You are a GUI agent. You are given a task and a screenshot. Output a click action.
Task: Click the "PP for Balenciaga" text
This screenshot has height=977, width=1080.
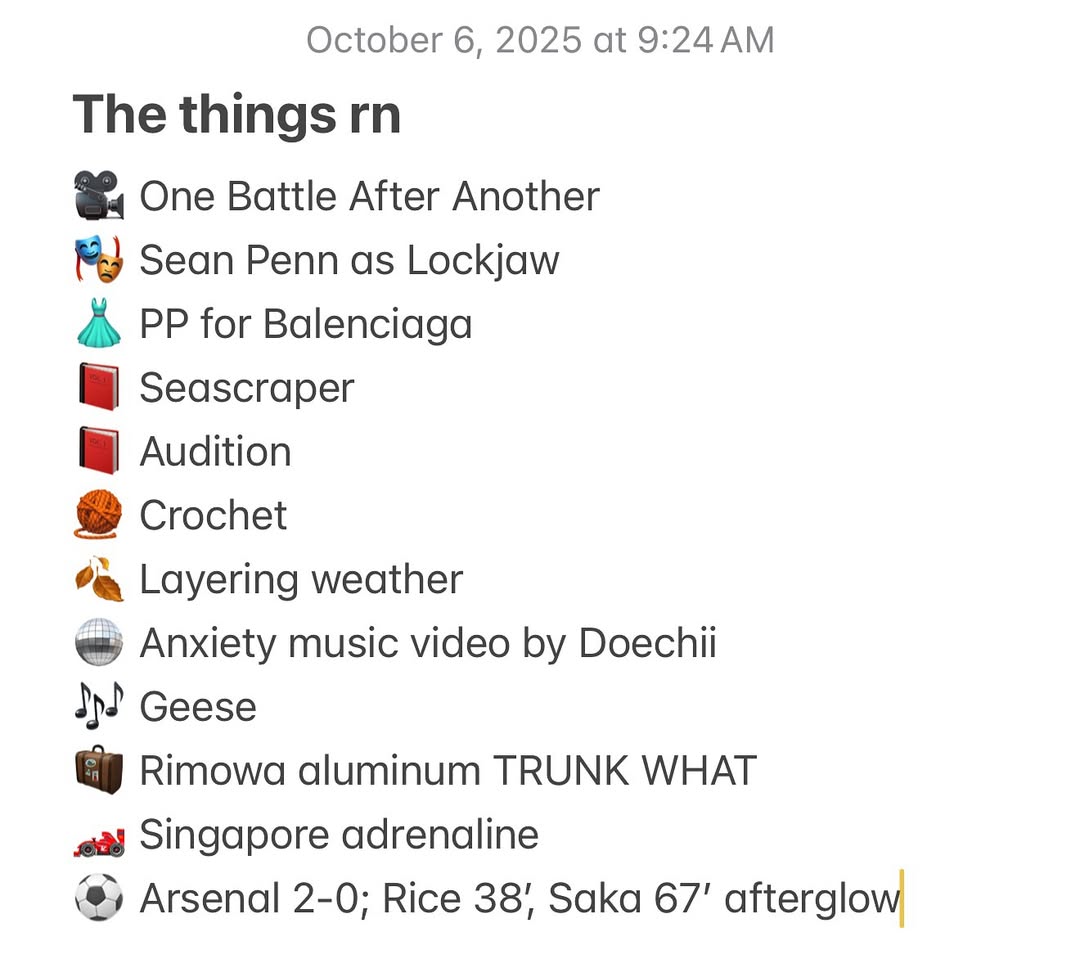point(305,324)
